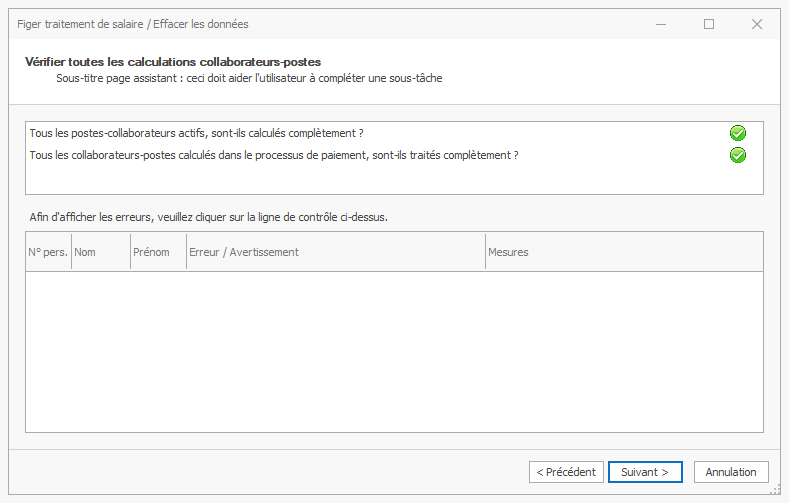Sort by the N° pers. column header

[x=48, y=252]
